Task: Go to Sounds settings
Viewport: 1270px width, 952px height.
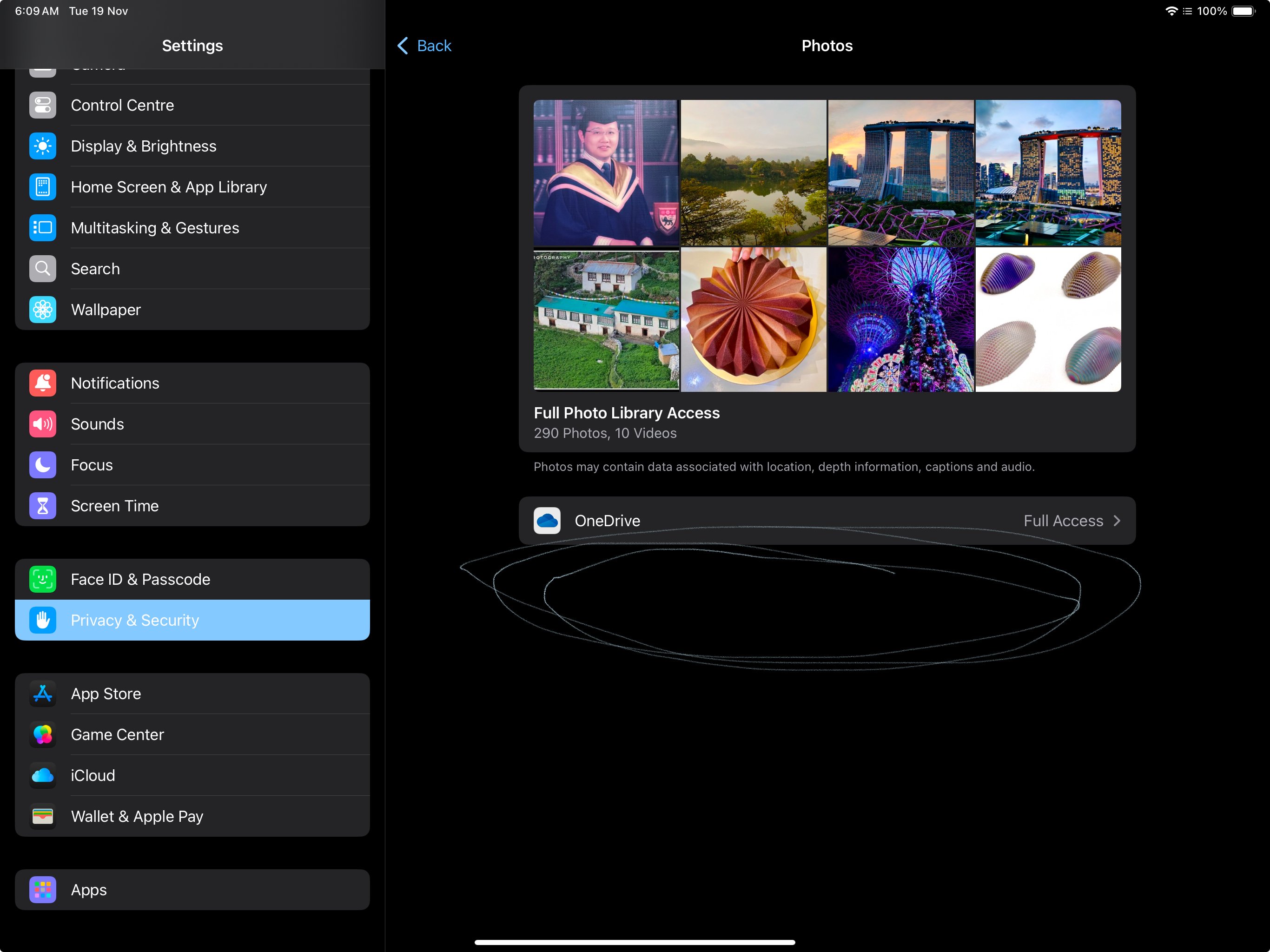Action: tap(192, 424)
